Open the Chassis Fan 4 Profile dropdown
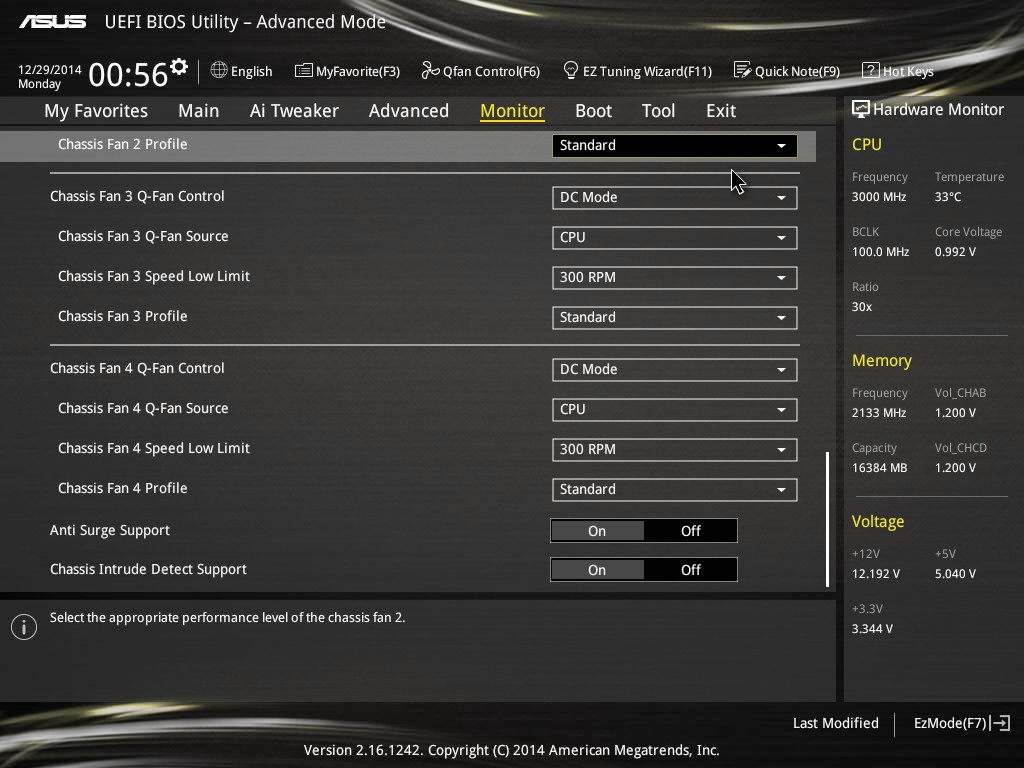The image size is (1024, 768). (675, 490)
